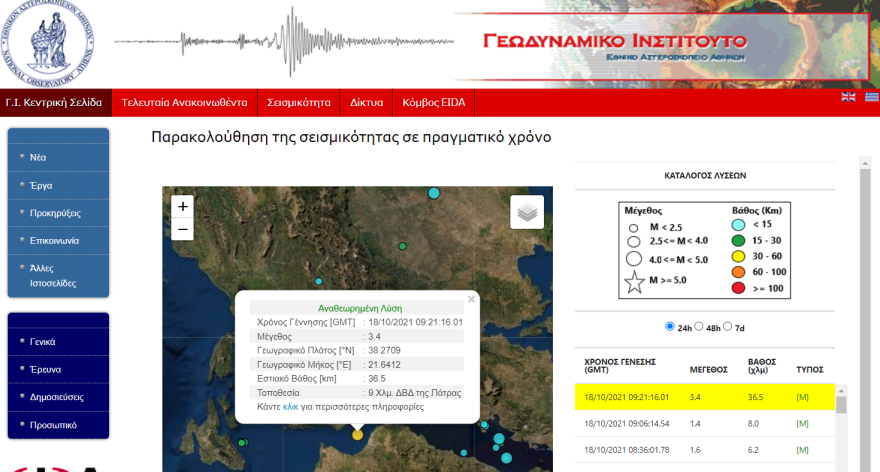Click the National Observatory of Athens logo
The image size is (880, 472).
click(x=47, y=44)
